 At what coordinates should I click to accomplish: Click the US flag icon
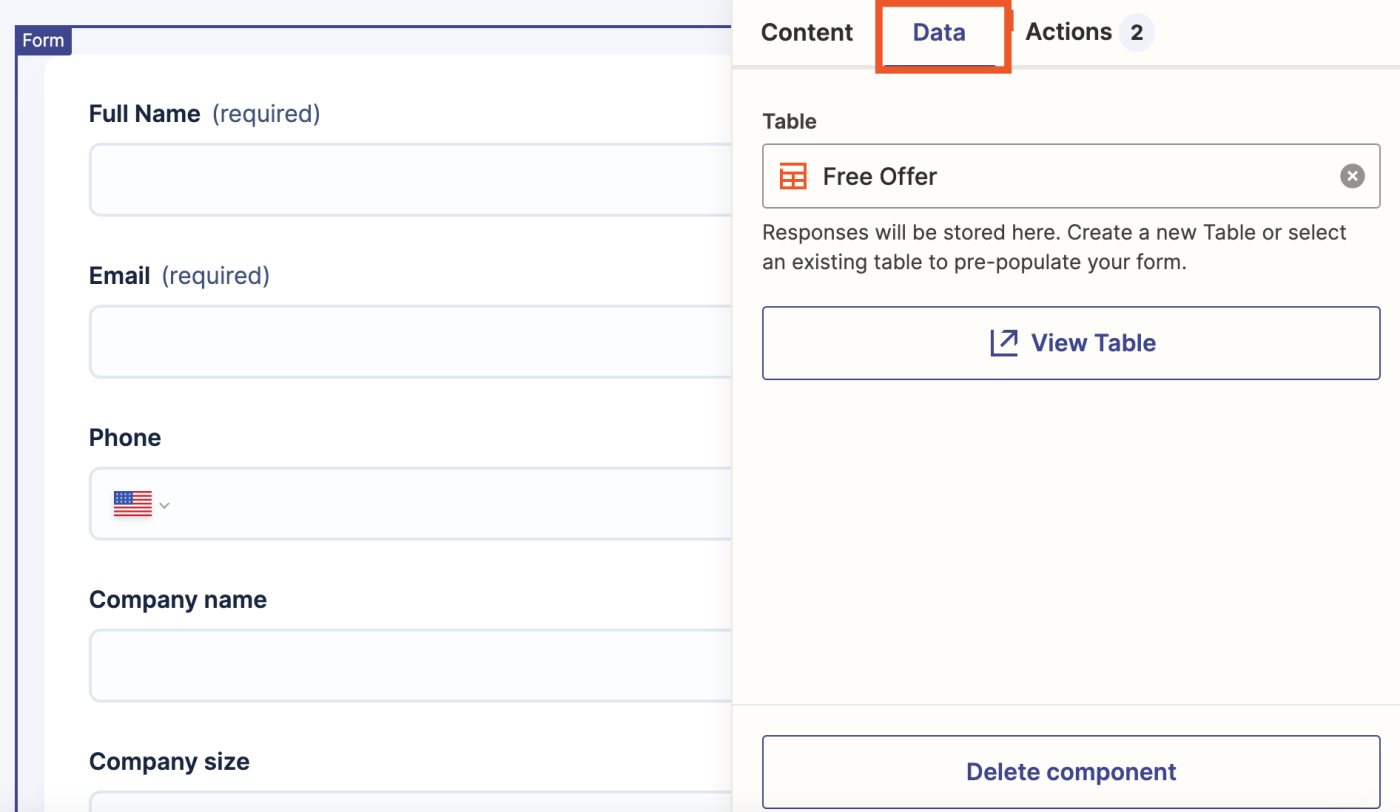click(132, 504)
